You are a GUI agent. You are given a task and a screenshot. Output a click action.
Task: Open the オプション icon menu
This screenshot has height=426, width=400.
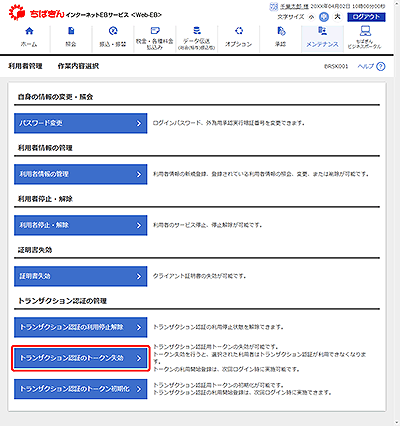pos(239,31)
